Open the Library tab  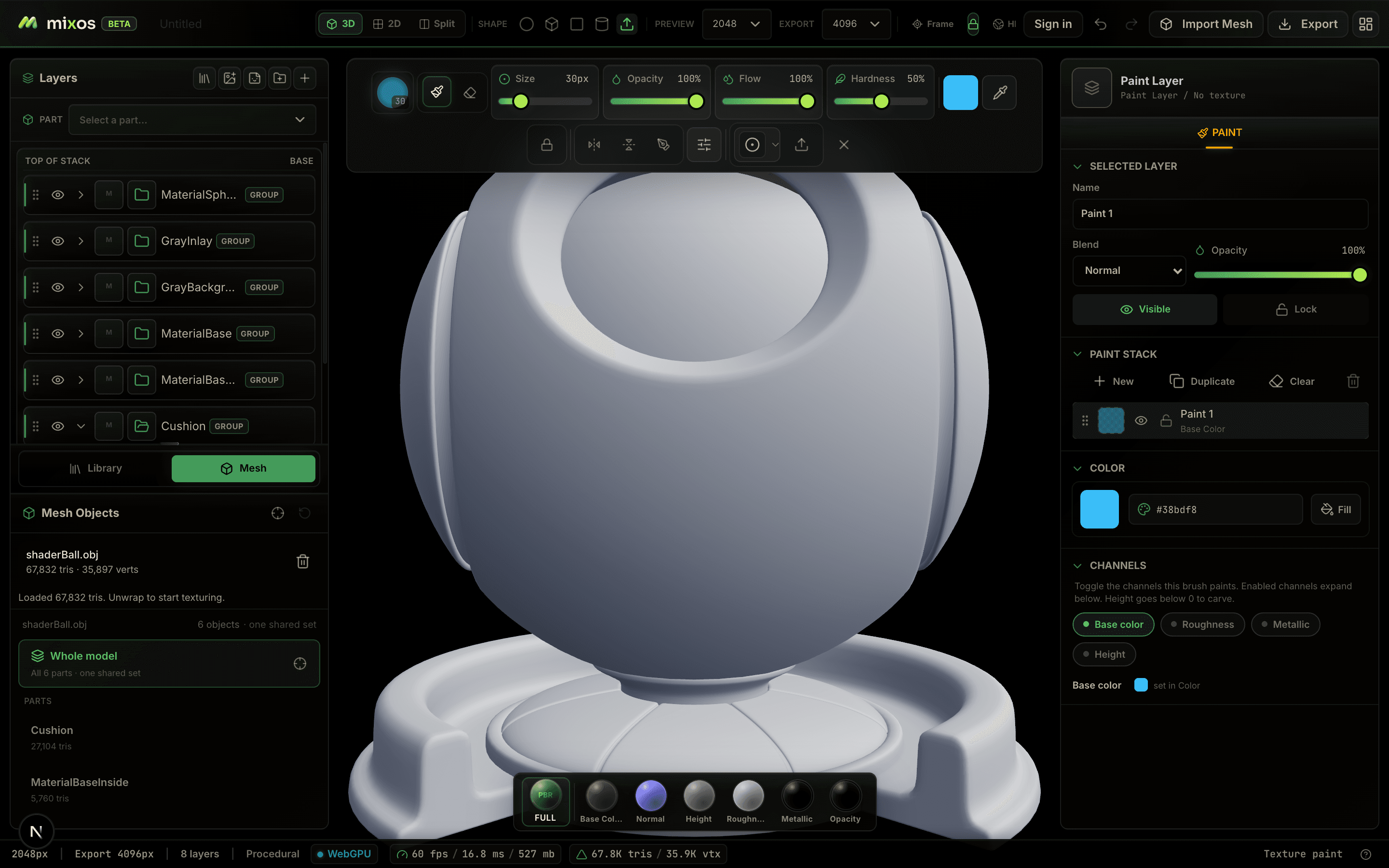pyautogui.click(x=95, y=468)
